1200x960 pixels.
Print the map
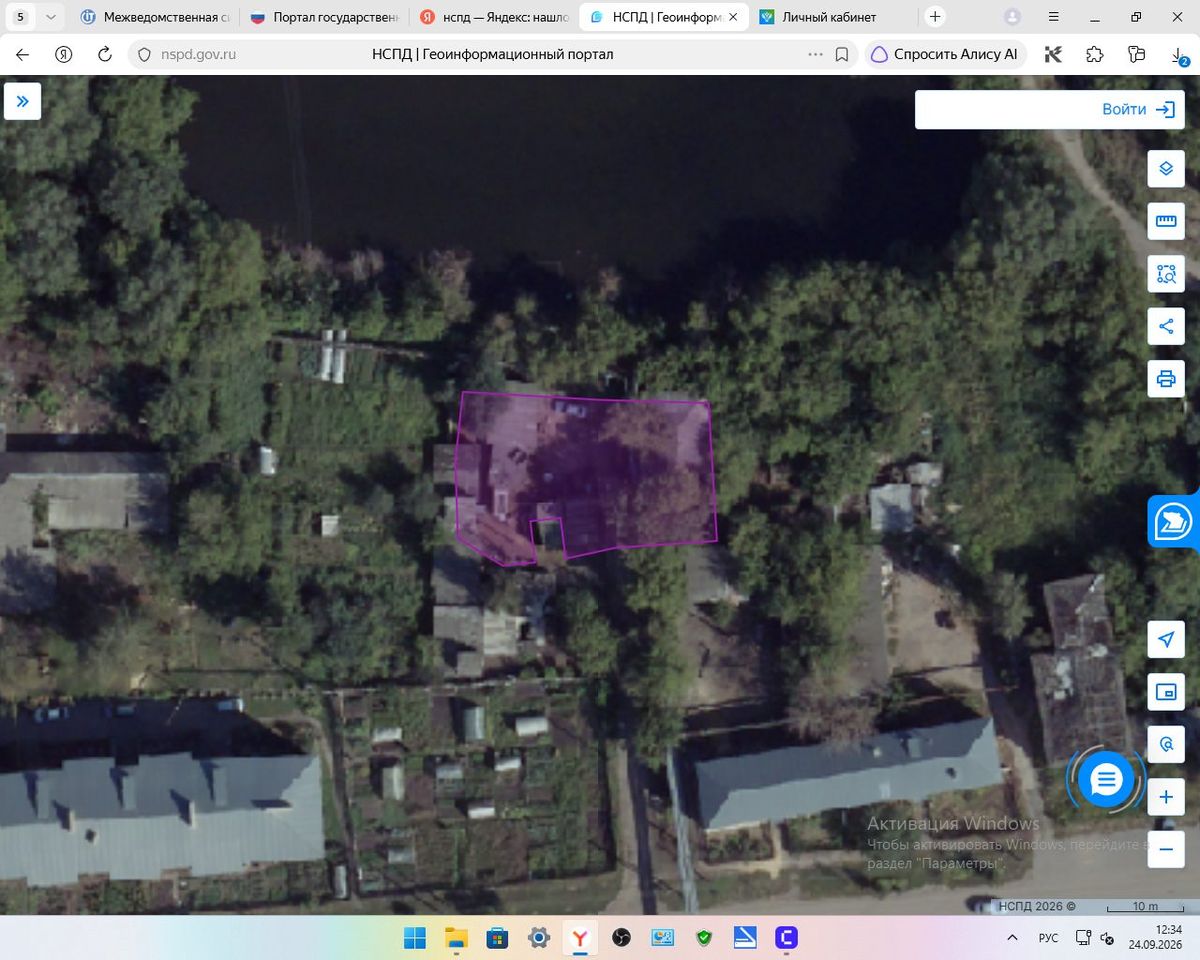click(x=1166, y=379)
